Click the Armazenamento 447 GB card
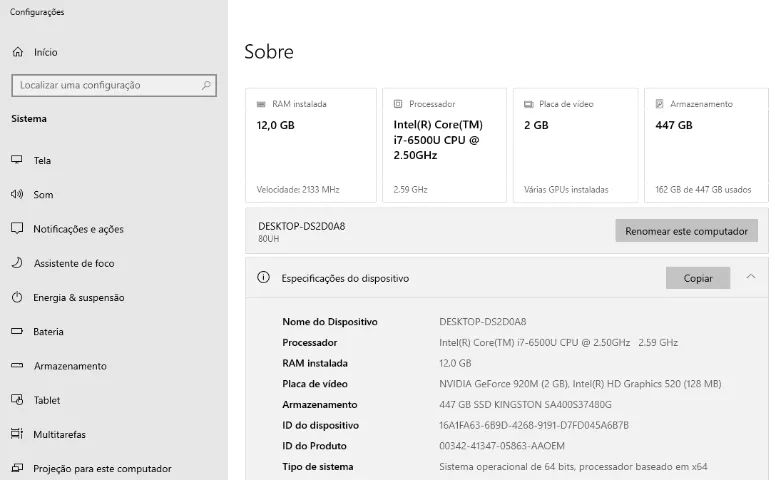This screenshot has height=480, width=775. [x=706, y=145]
